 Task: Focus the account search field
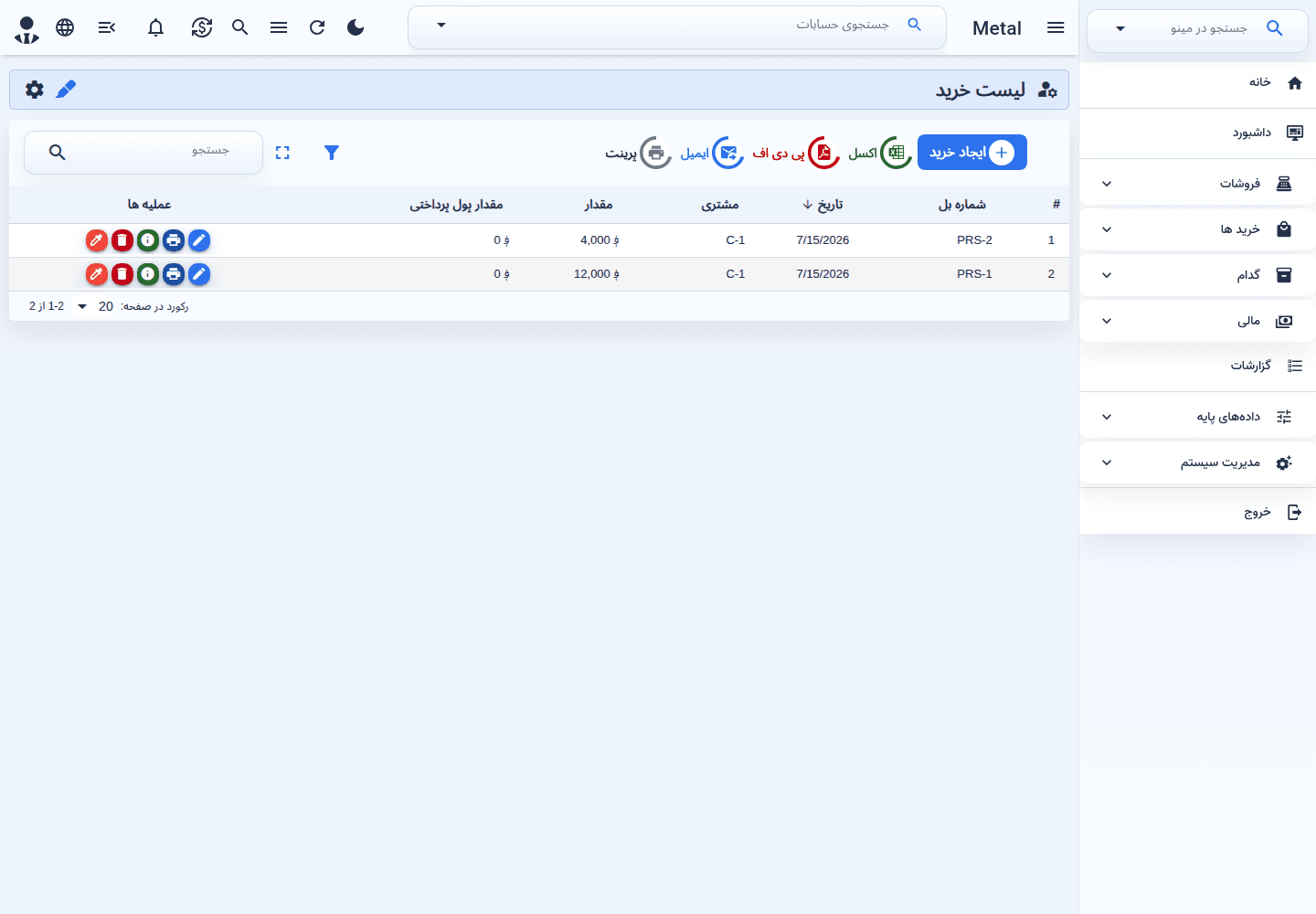[x=676, y=27]
